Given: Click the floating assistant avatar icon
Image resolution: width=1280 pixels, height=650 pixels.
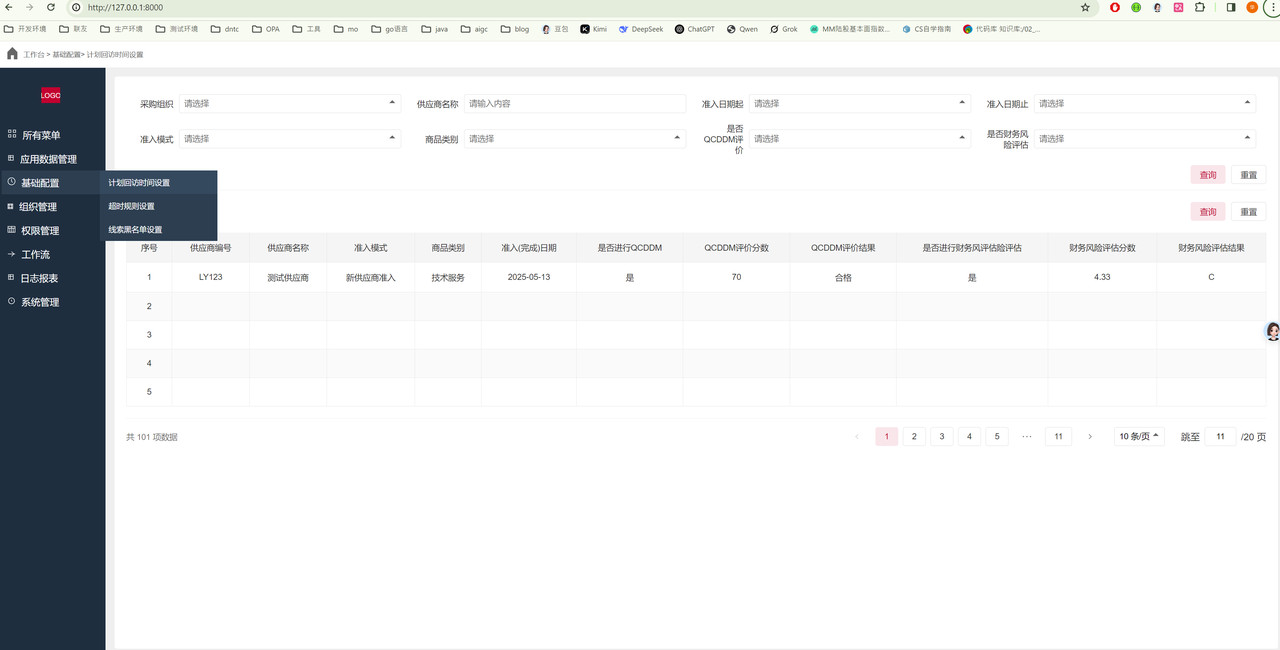Looking at the screenshot, I should (1272, 332).
